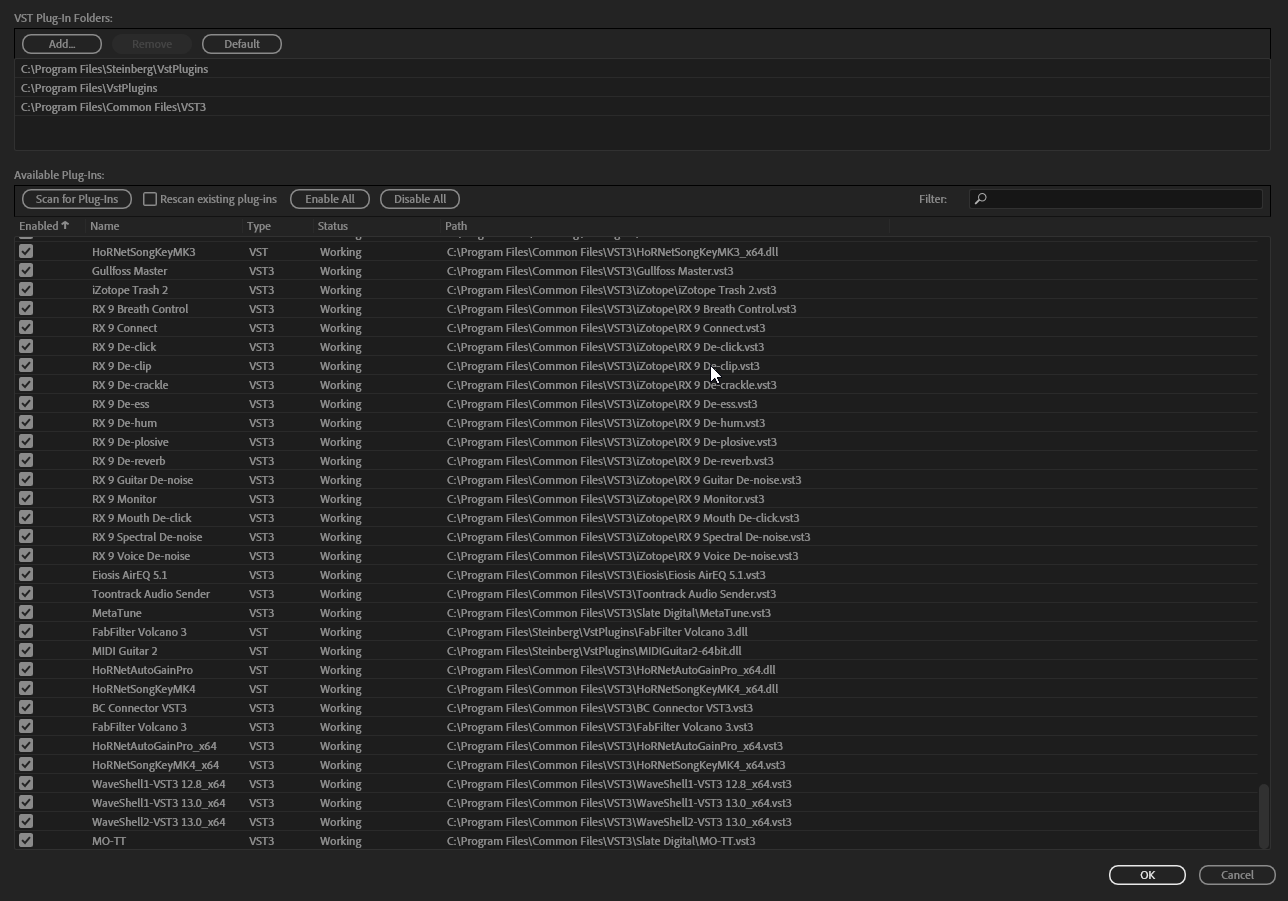Click the Scan for Plug-Ins button
Image resolution: width=1288 pixels, height=901 pixels.
[76, 198]
